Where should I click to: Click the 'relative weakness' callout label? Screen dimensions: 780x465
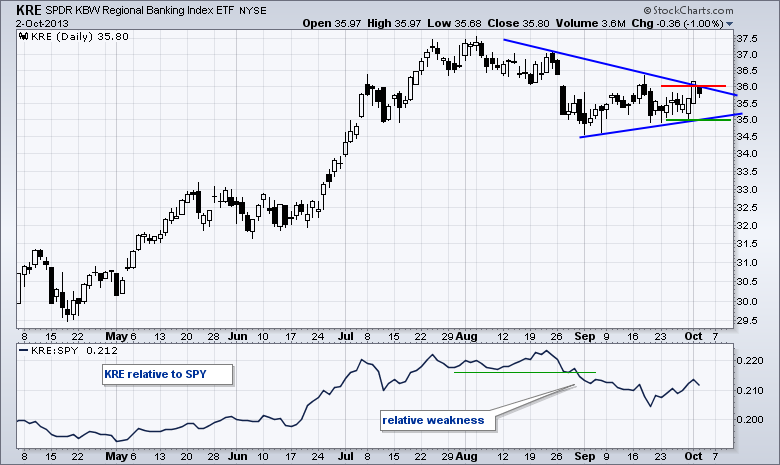click(438, 420)
